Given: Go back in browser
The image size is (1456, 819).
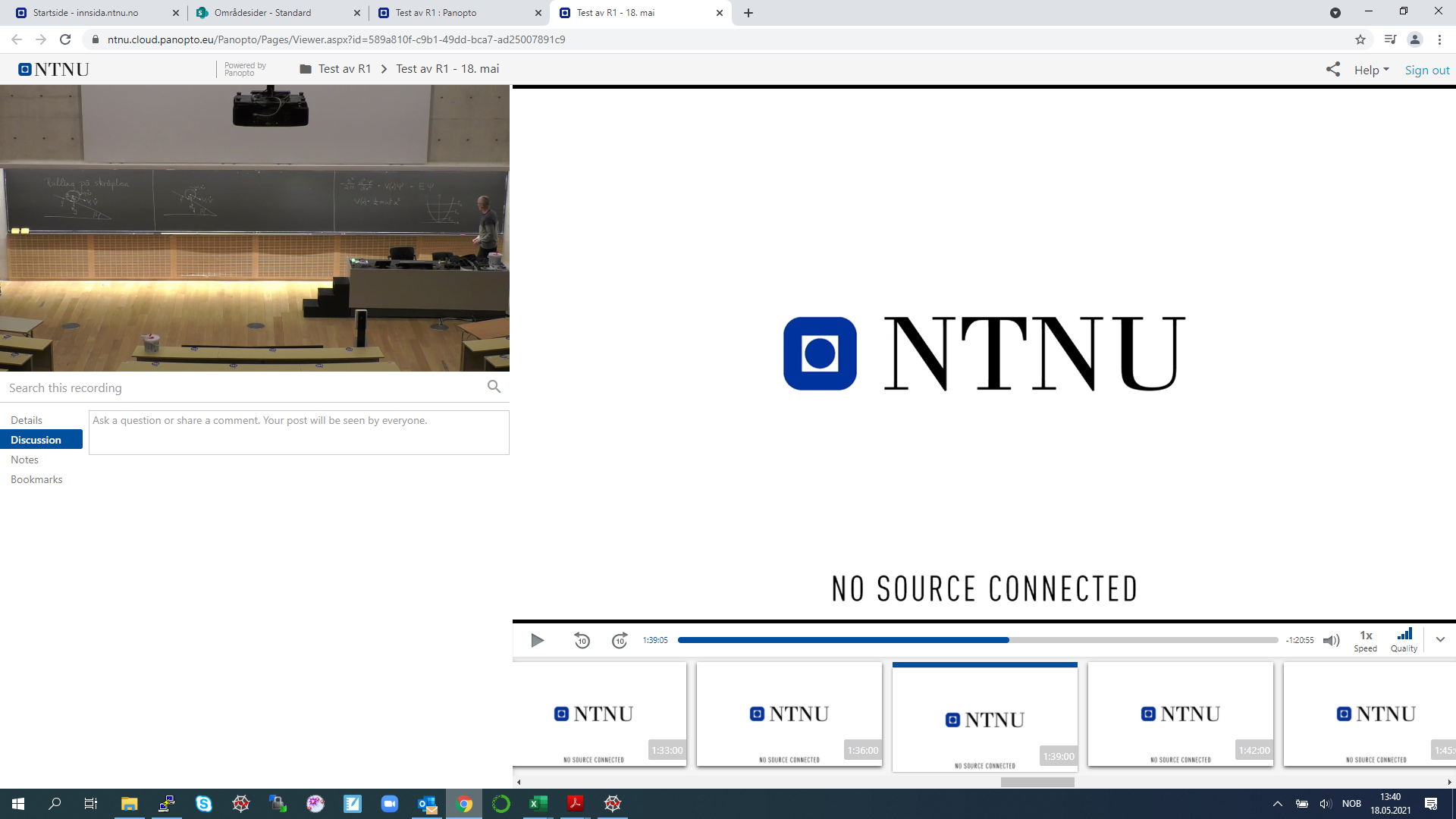Looking at the screenshot, I should (17, 39).
